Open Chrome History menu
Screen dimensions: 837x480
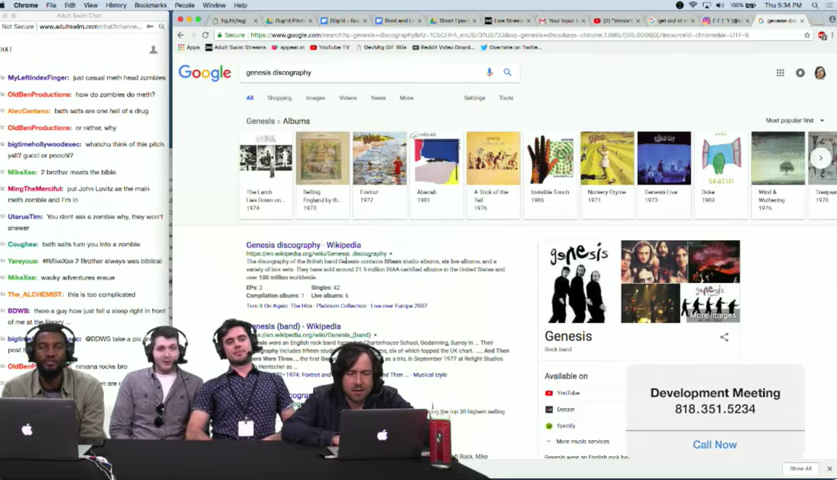click(116, 5)
